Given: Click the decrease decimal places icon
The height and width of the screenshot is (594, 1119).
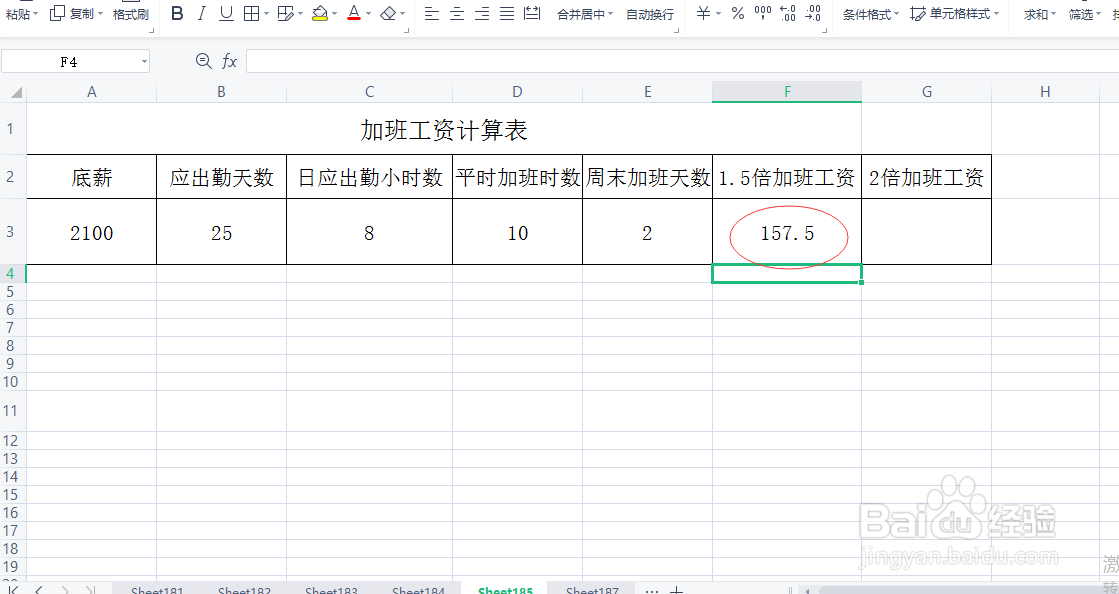Looking at the screenshot, I should pyautogui.click(x=811, y=14).
